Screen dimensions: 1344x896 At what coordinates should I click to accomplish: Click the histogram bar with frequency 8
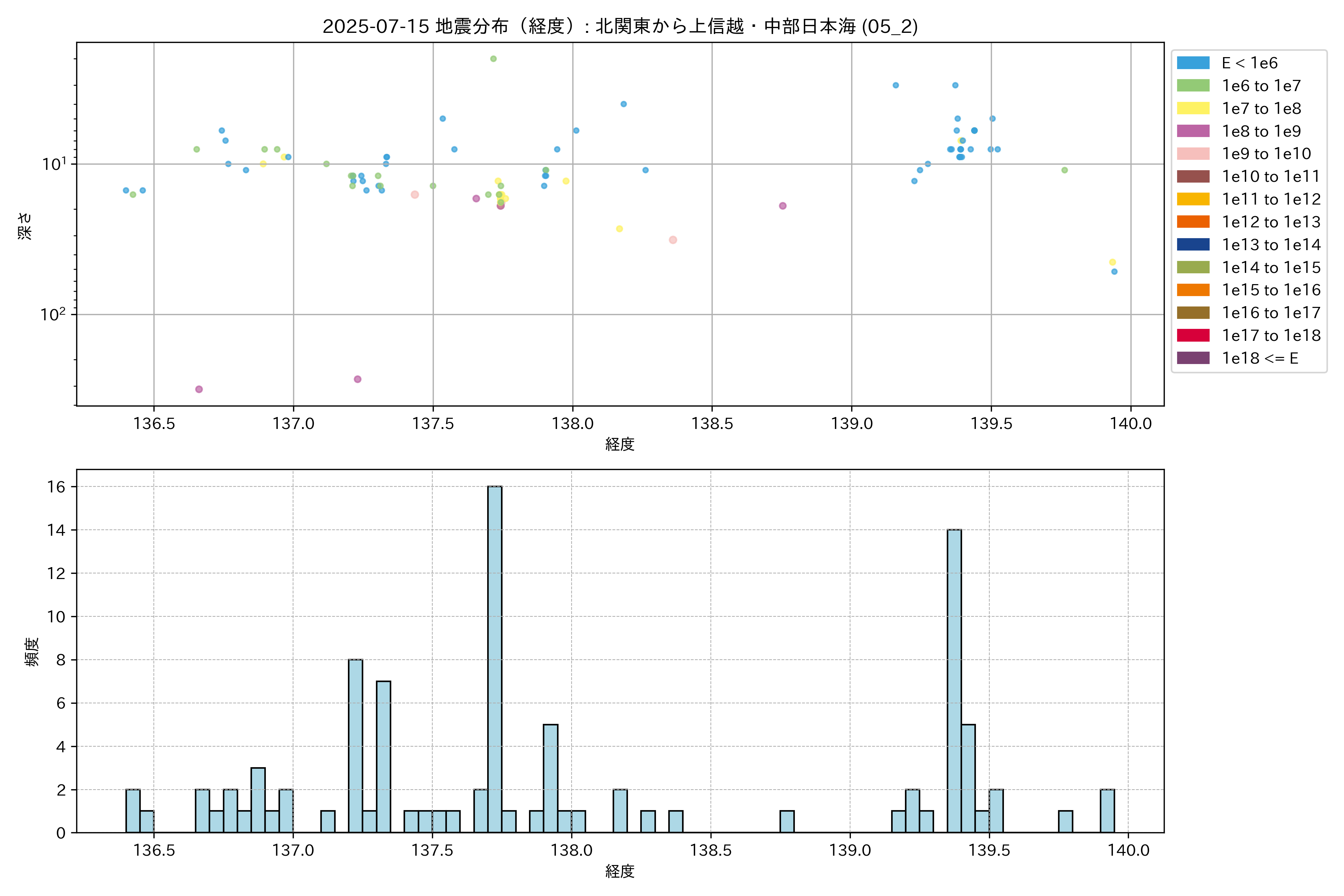[355, 746]
